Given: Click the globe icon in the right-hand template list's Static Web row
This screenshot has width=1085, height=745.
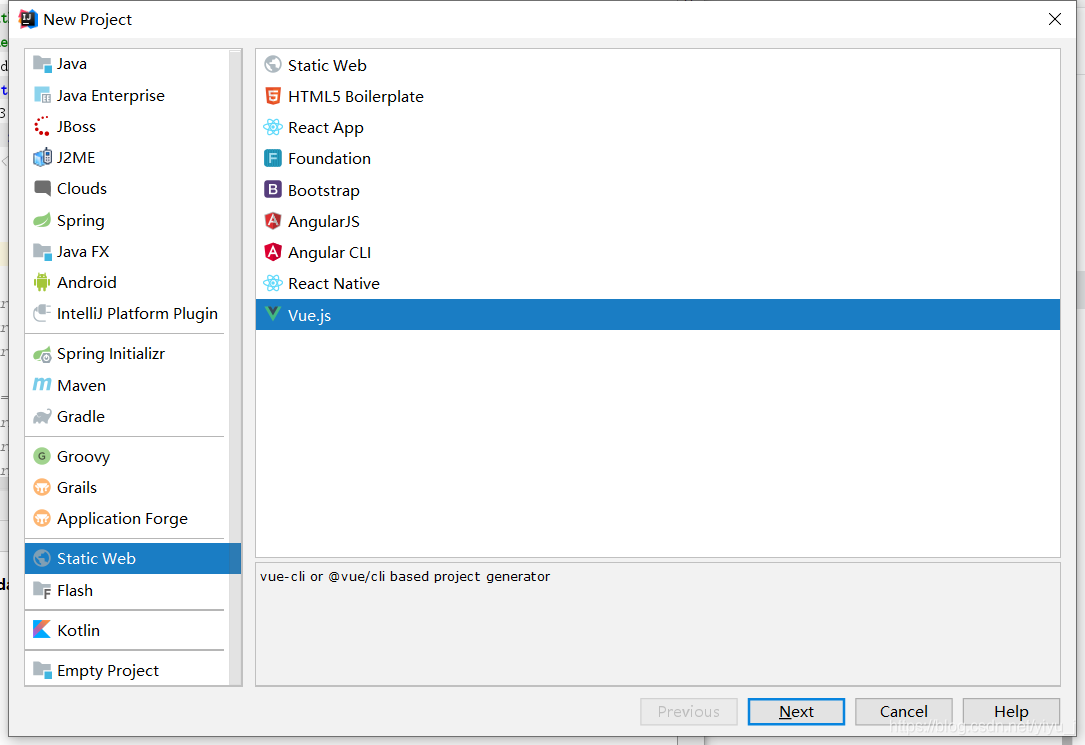Looking at the screenshot, I should pos(273,65).
